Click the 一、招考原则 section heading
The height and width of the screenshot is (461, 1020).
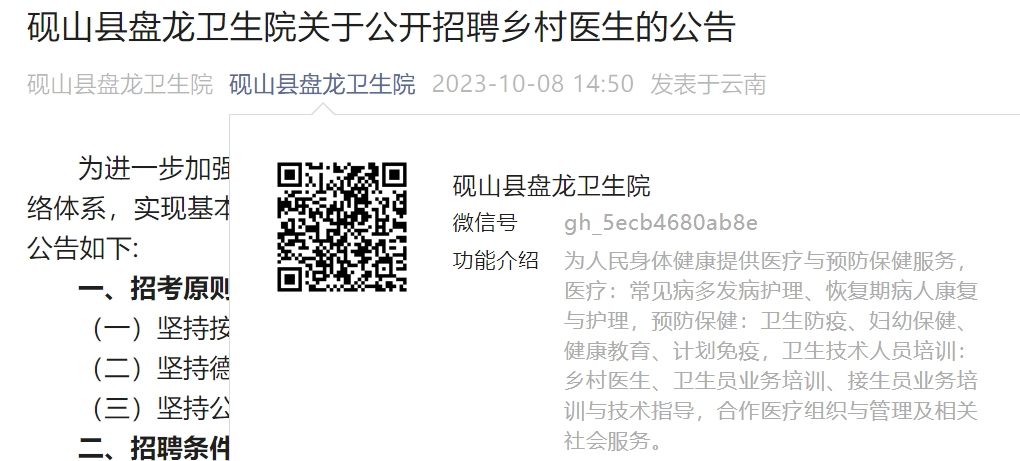tap(154, 291)
